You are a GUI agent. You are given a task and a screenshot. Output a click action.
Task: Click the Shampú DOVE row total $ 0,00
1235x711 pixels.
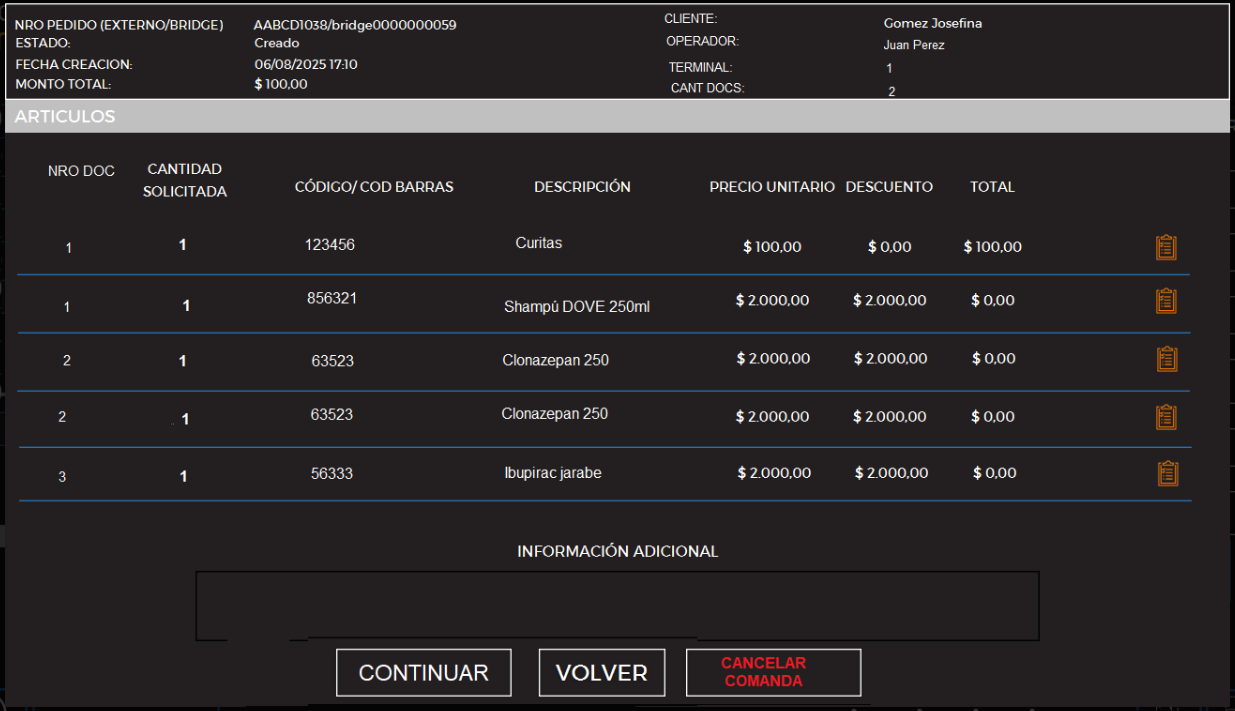coord(993,300)
